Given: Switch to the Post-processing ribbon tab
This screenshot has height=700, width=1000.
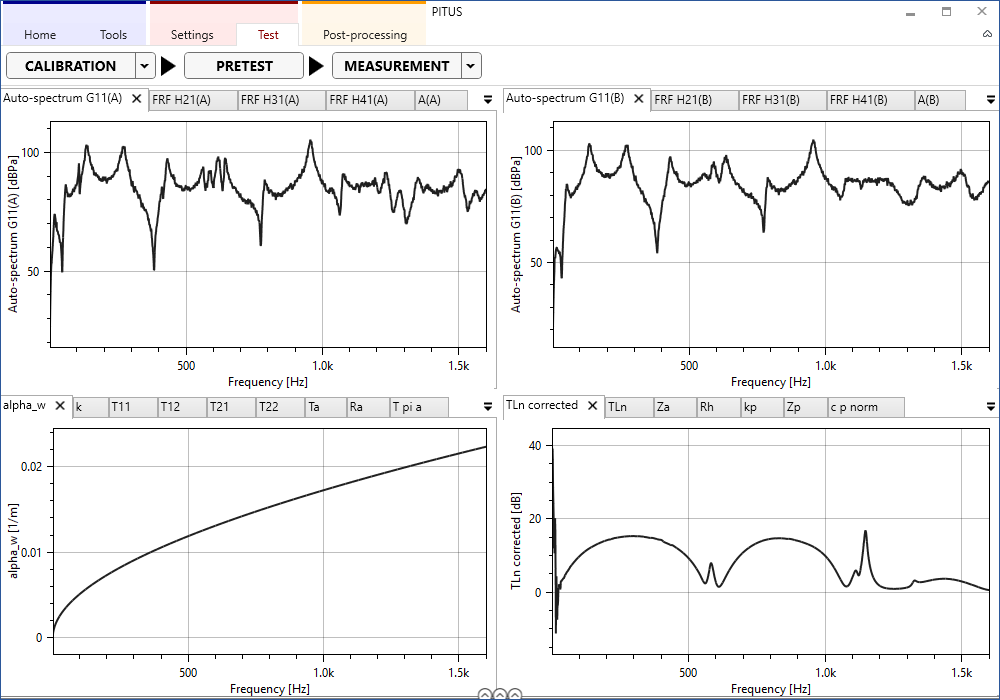Looking at the screenshot, I should (364, 35).
